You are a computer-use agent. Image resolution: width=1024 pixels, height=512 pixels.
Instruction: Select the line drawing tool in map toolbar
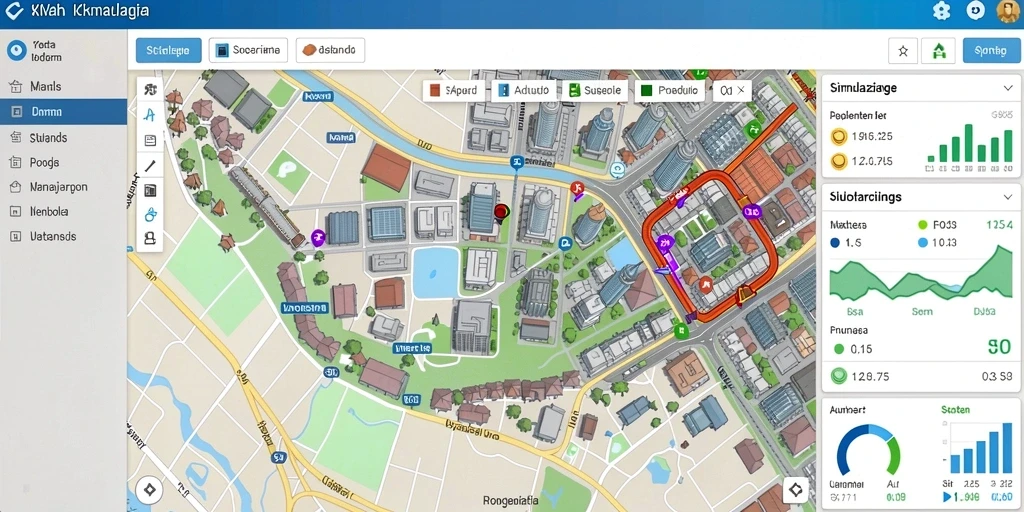pyautogui.click(x=150, y=166)
